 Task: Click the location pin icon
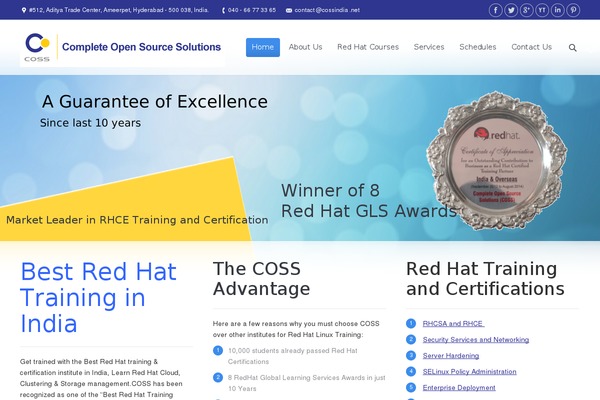coord(24,10)
